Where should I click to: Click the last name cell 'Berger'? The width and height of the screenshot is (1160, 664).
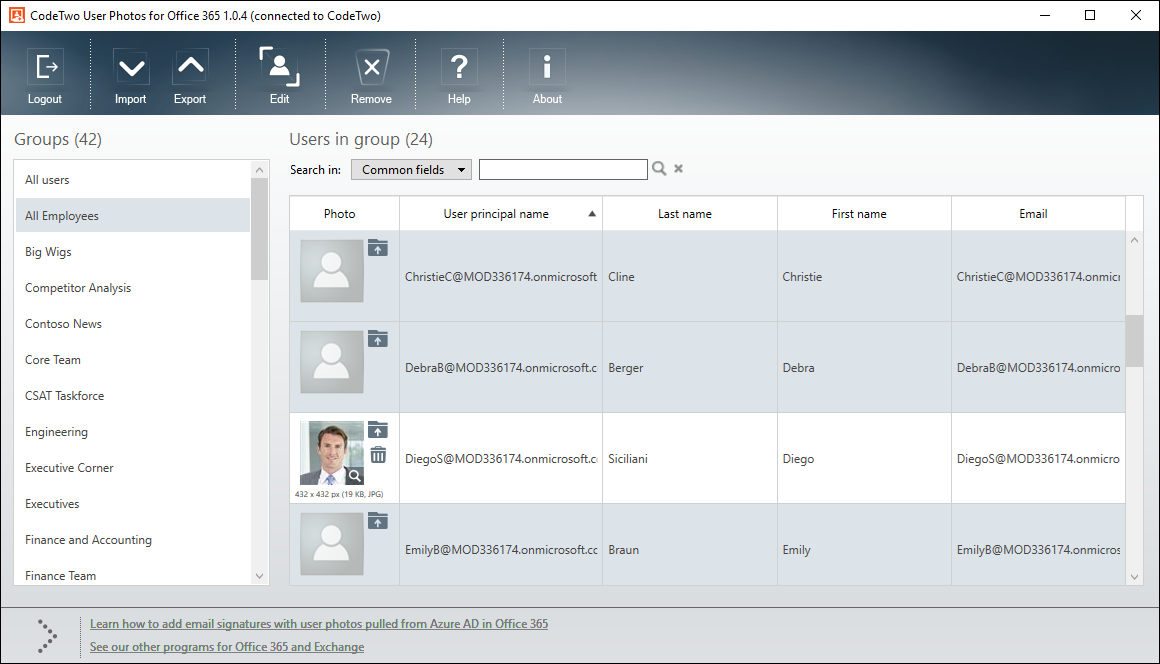click(690, 367)
